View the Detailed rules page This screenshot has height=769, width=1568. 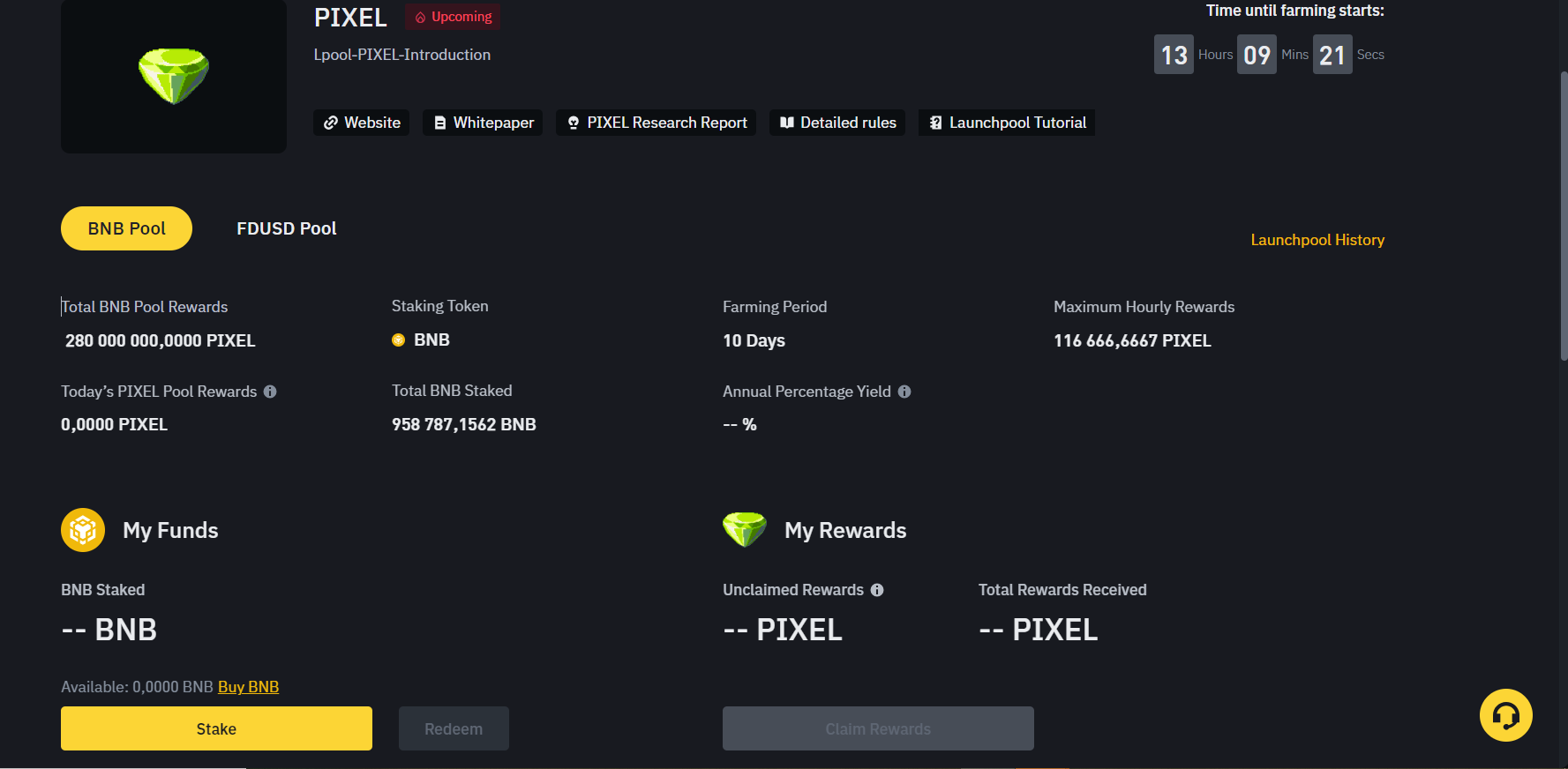tap(837, 123)
